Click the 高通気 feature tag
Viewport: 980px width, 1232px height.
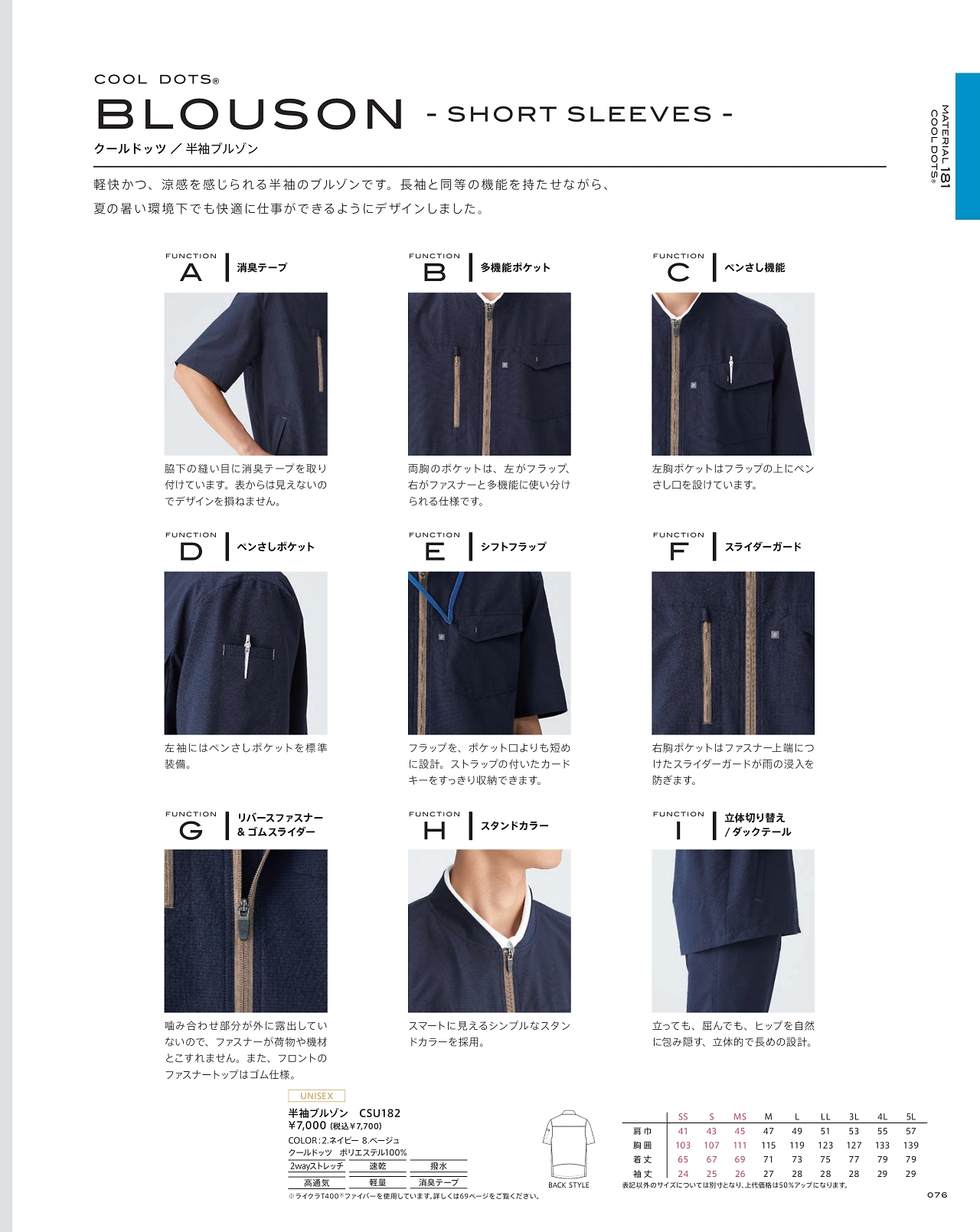[x=316, y=1182]
